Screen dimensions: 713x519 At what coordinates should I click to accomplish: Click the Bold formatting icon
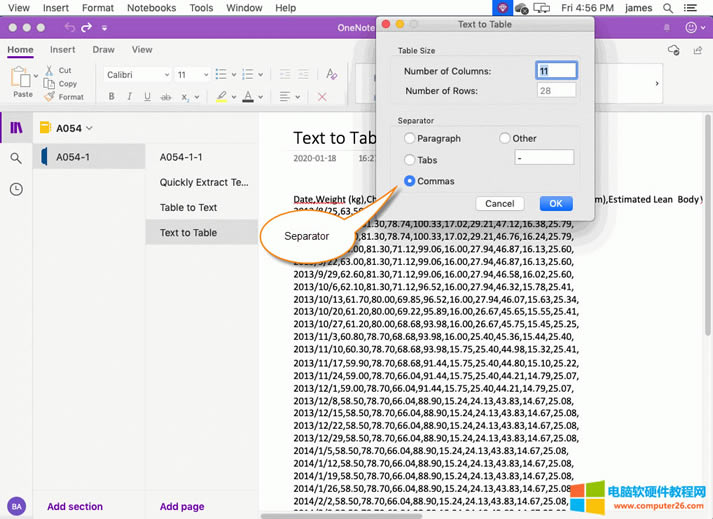coord(112,97)
